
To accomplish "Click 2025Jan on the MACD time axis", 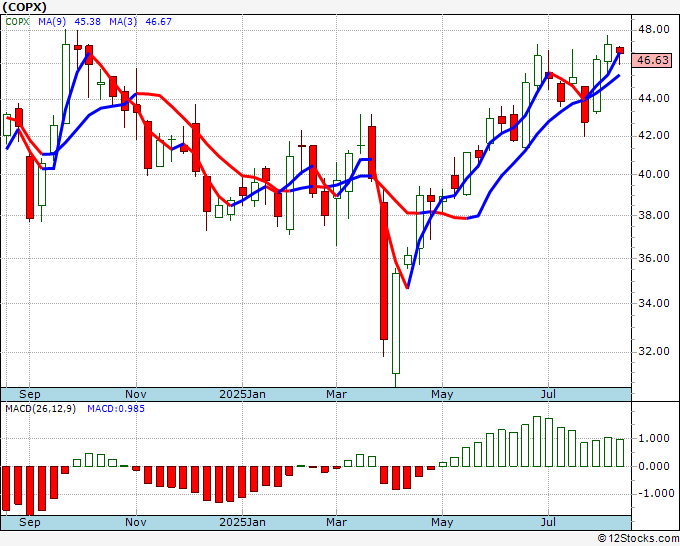I will tap(242, 522).
